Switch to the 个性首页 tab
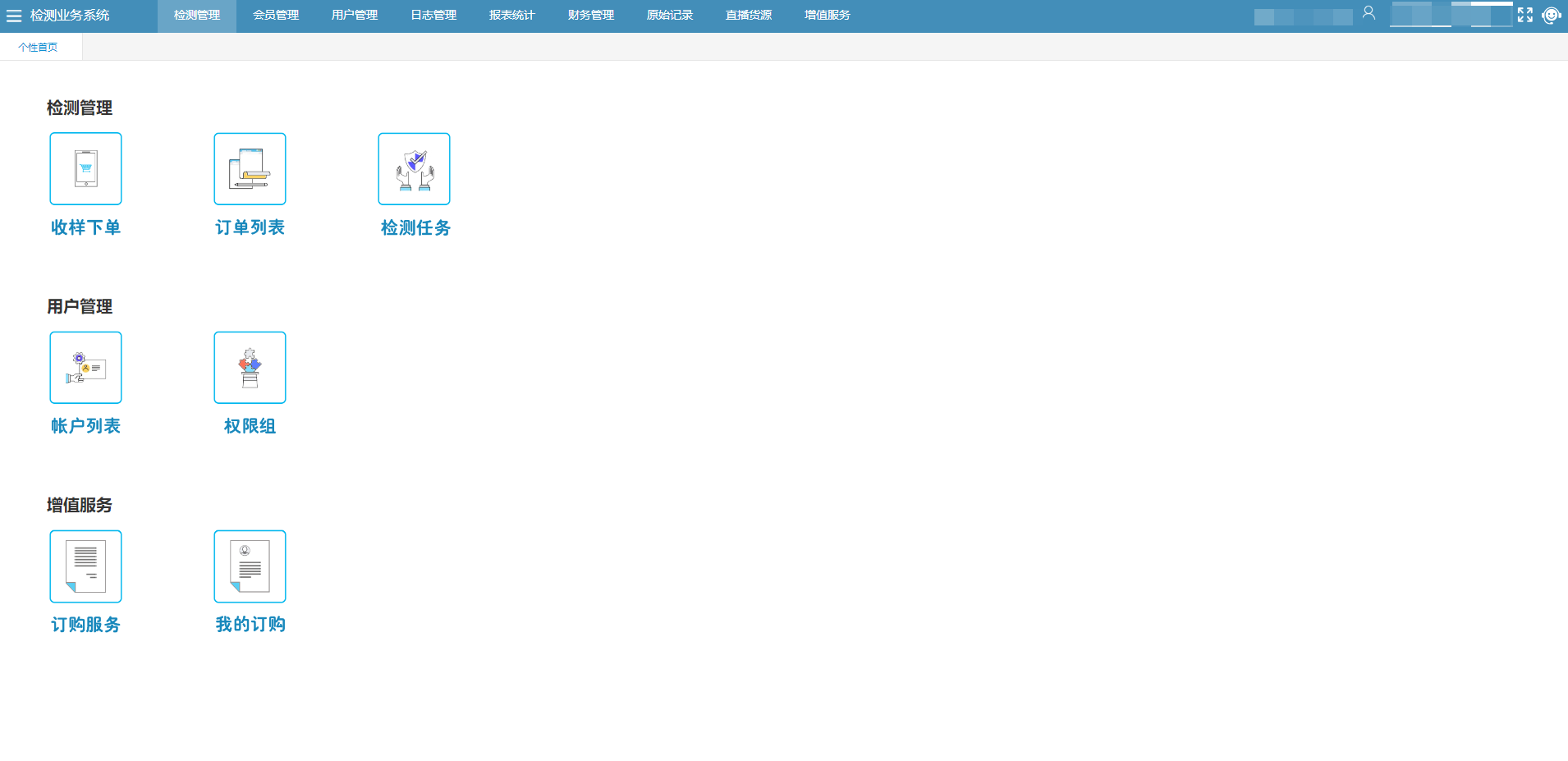 [x=39, y=48]
